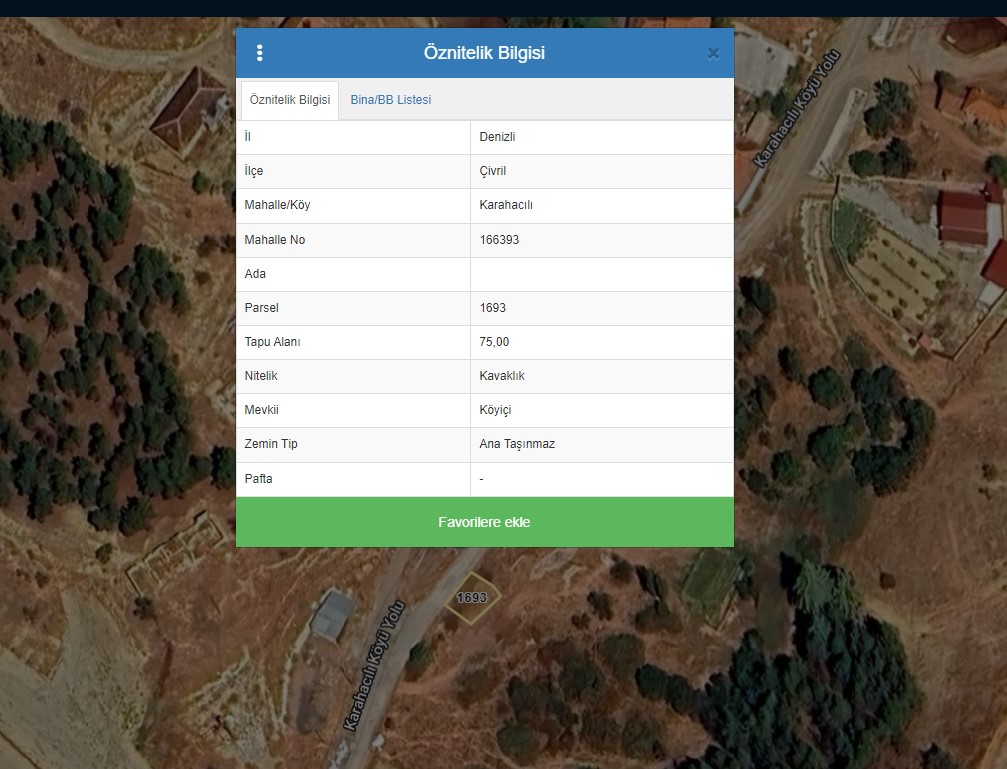Click the Ana Taşınmaz value
The image size is (1007, 769).
pos(517,444)
